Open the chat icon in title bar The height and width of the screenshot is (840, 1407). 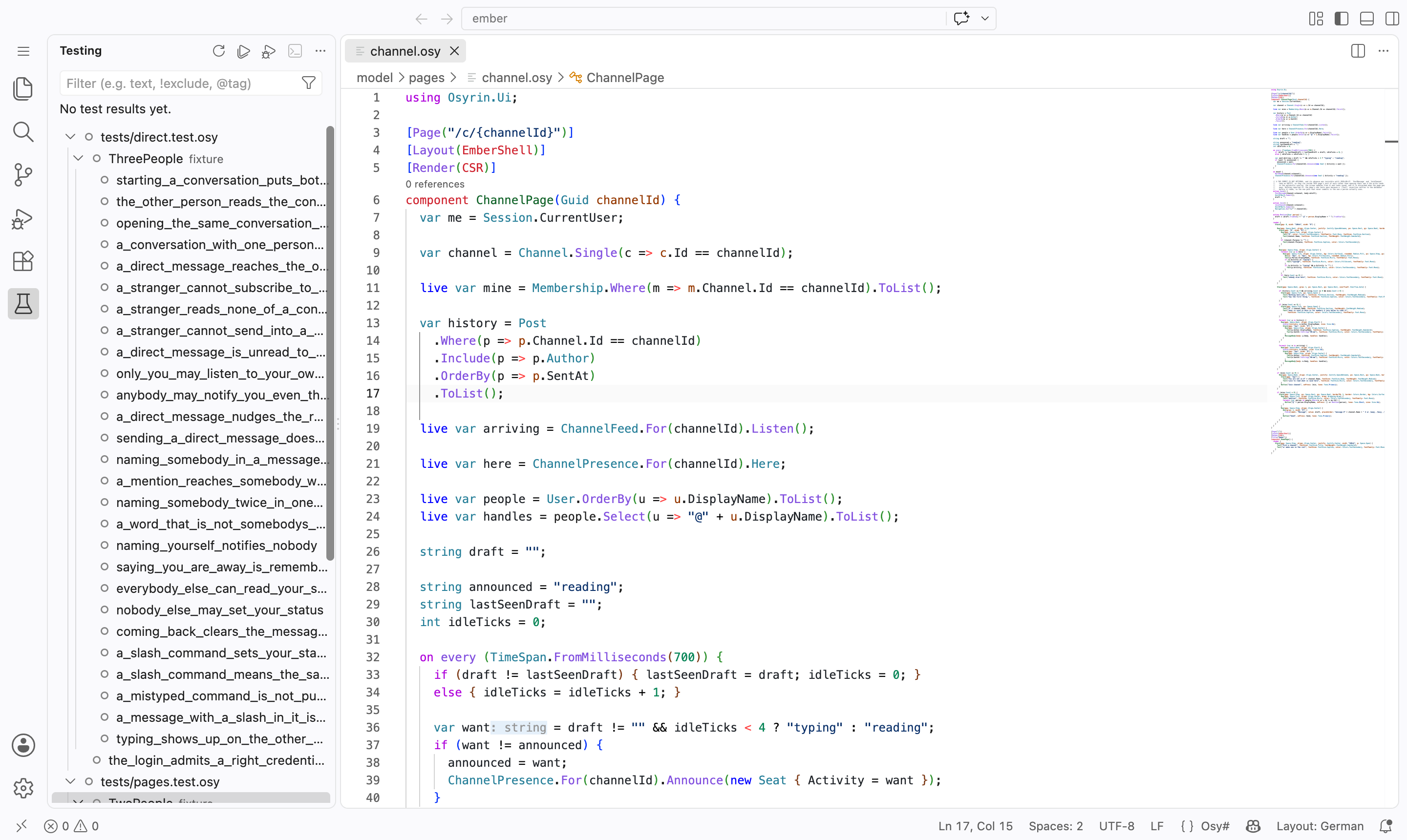click(961, 19)
